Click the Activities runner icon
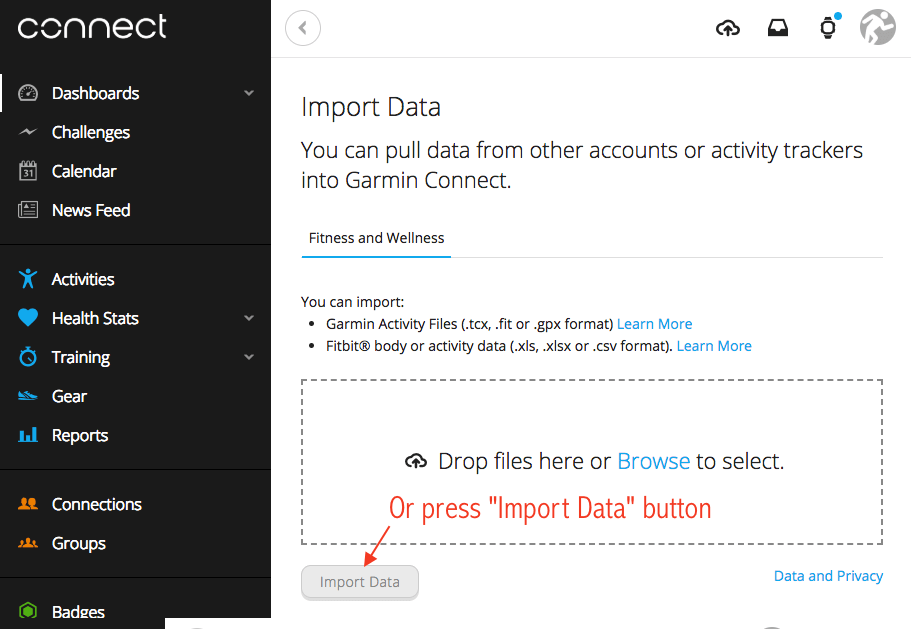 click(x=28, y=279)
